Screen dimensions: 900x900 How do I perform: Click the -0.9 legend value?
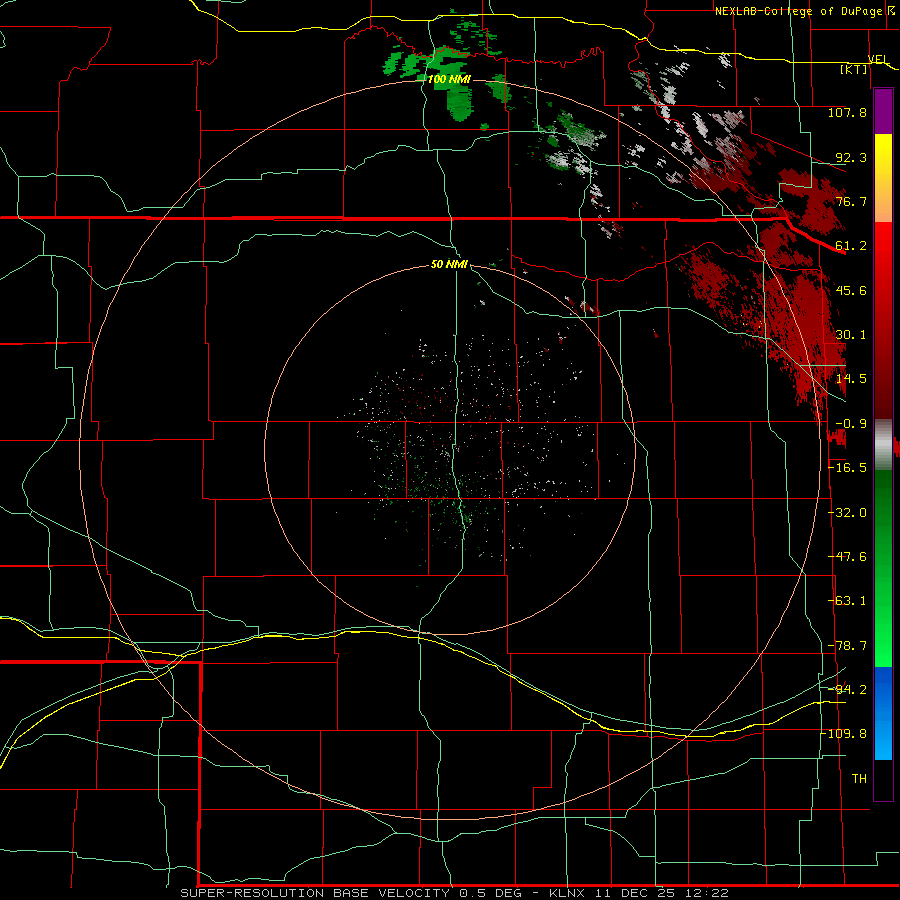pos(851,424)
